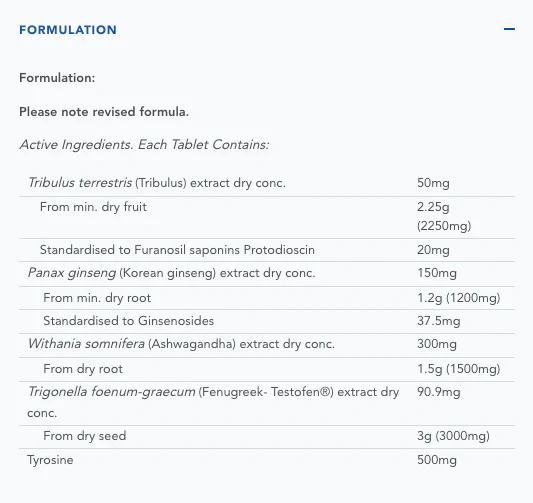
Task: Click the 90.9mg Fenugreek amount
Action: tap(439, 392)
